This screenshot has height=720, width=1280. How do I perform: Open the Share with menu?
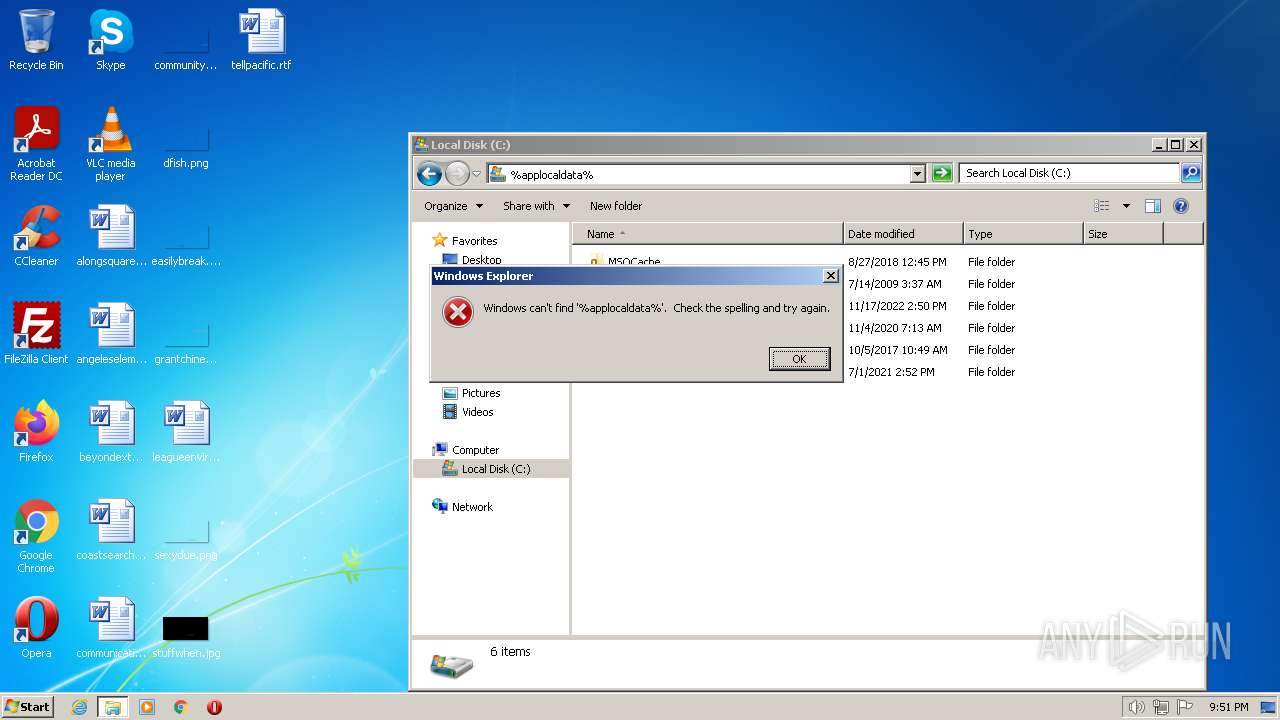(x=536, y=206)
